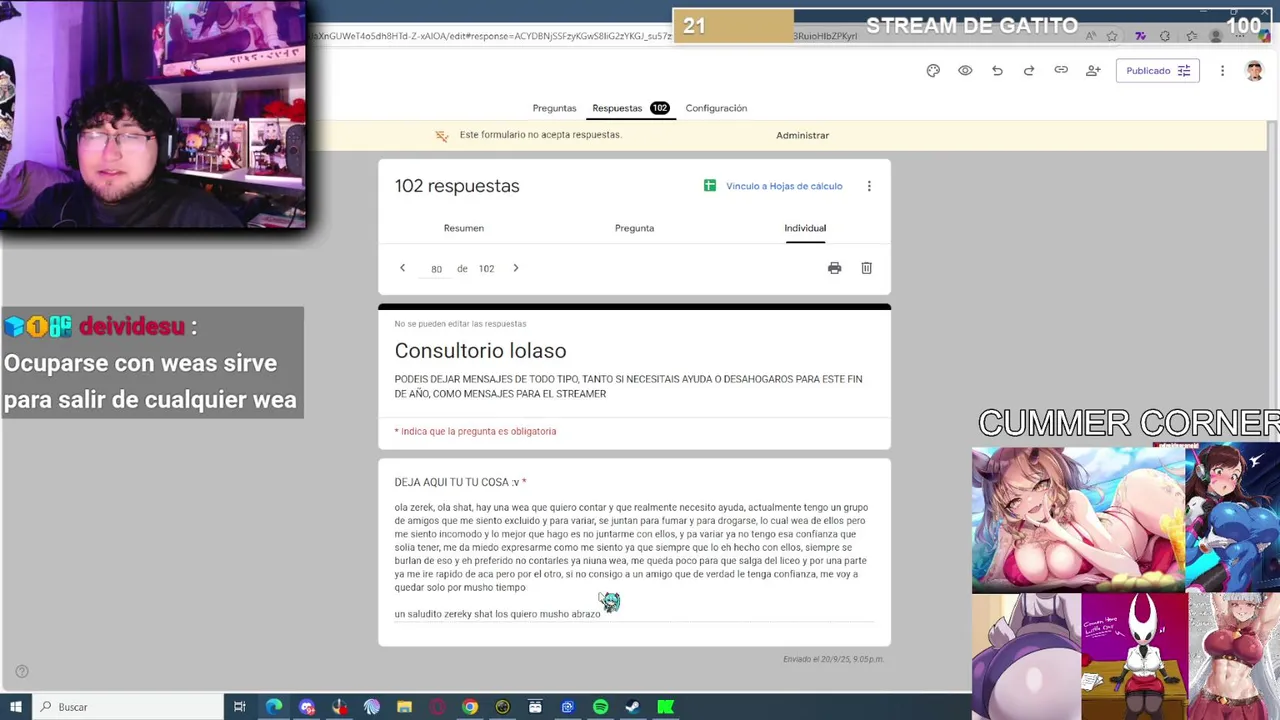1280x720 pixels.
Task: Click the undo arrow in Forms toolbar
Action: coord(997,71)
